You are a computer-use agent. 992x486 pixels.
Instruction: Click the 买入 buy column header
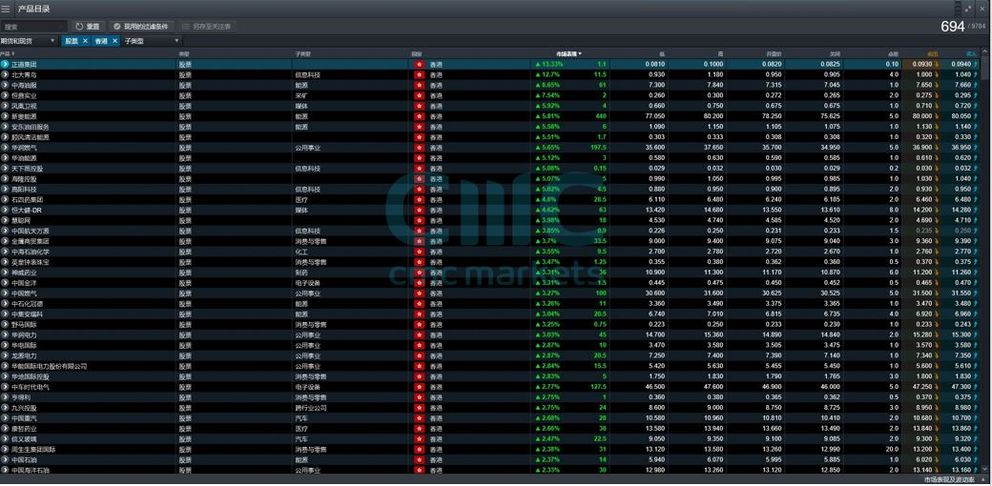(x=972, y=54)
